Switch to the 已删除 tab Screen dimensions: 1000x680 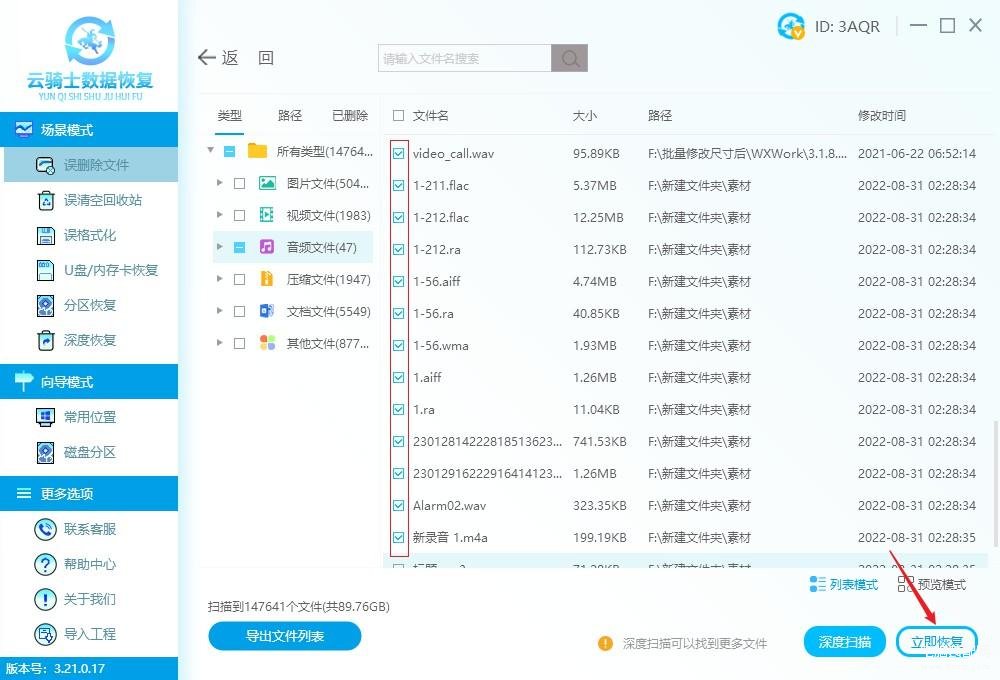350,116
